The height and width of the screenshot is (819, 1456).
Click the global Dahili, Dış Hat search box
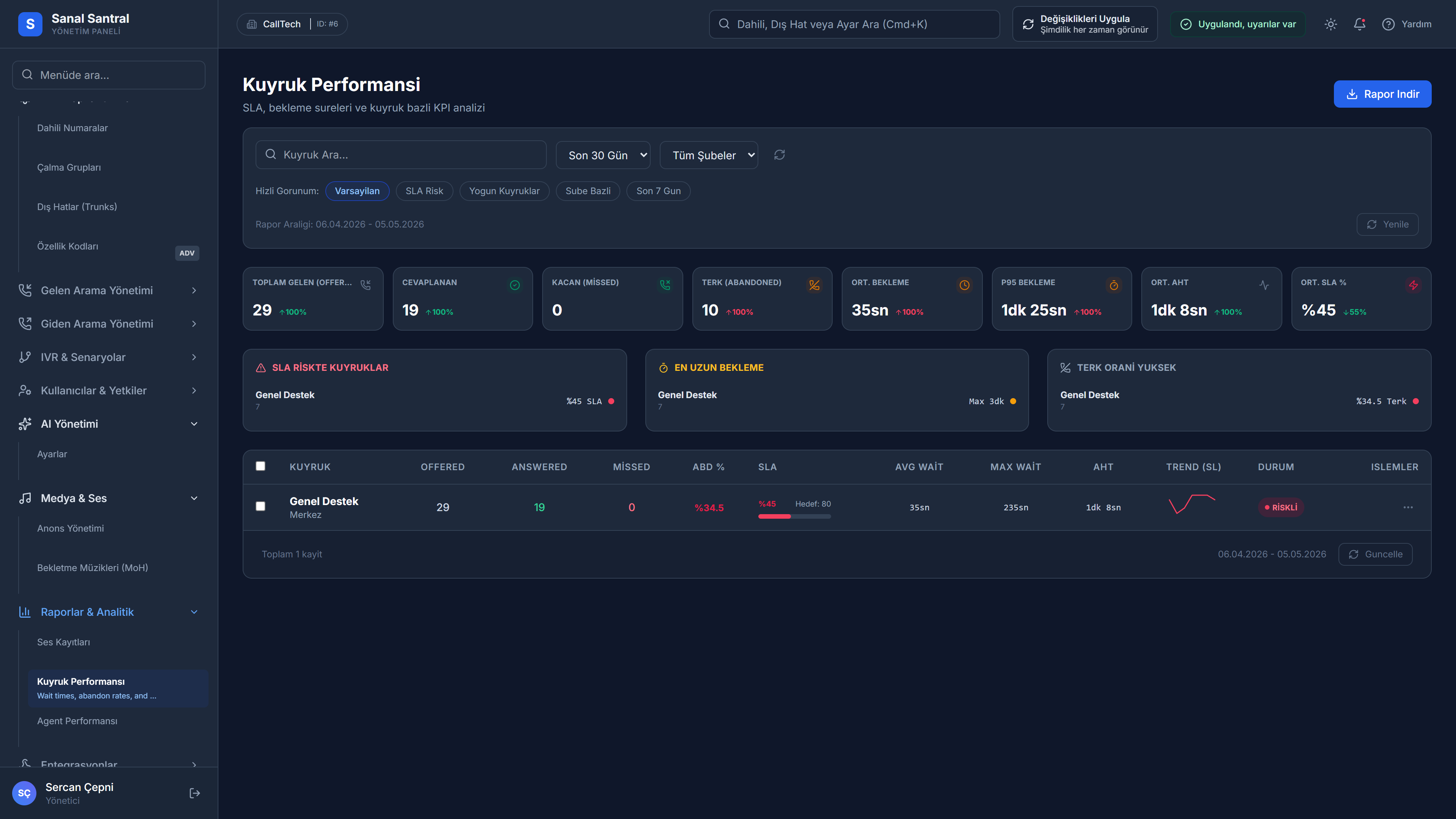tap(854, 24)
